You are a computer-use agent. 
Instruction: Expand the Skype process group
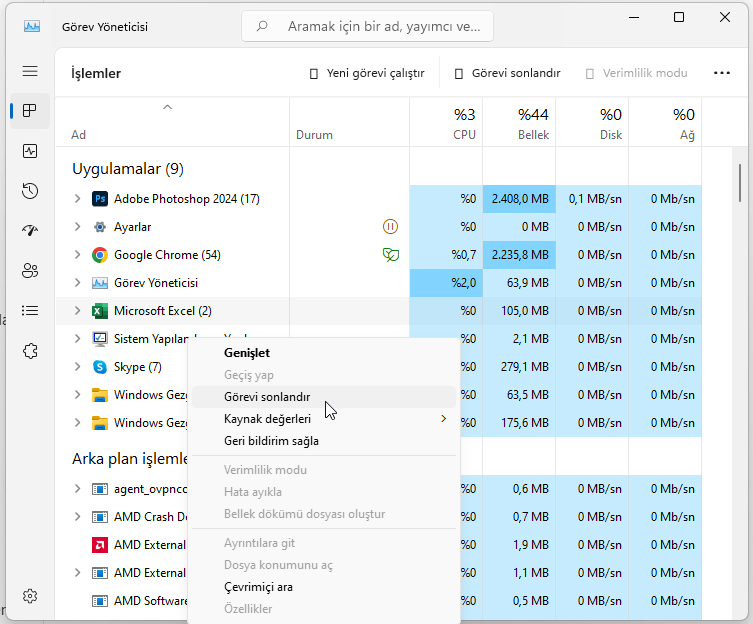click(x=77, y=367)
